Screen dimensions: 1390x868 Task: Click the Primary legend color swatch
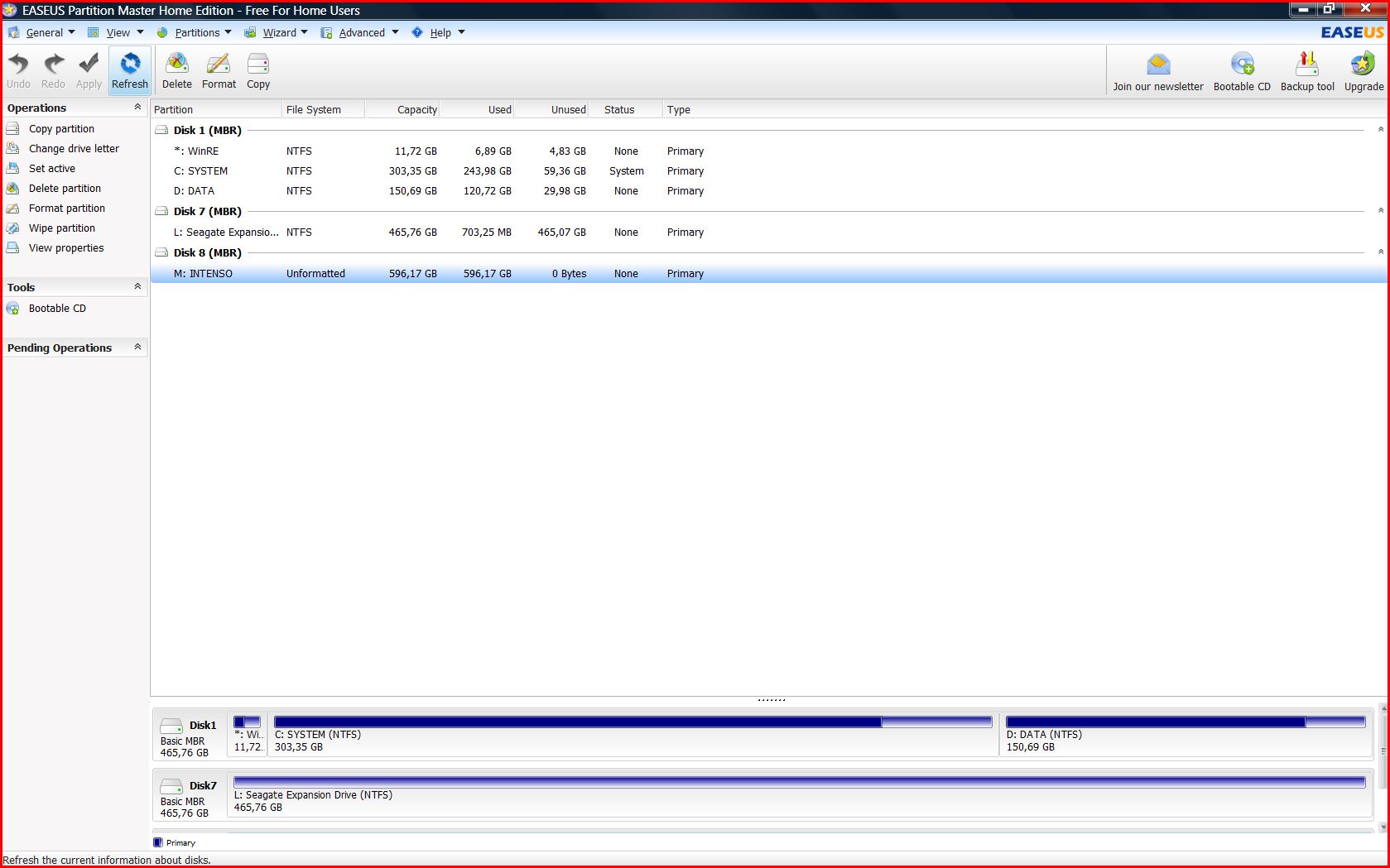pyautogui.click(x=158, y=842)
